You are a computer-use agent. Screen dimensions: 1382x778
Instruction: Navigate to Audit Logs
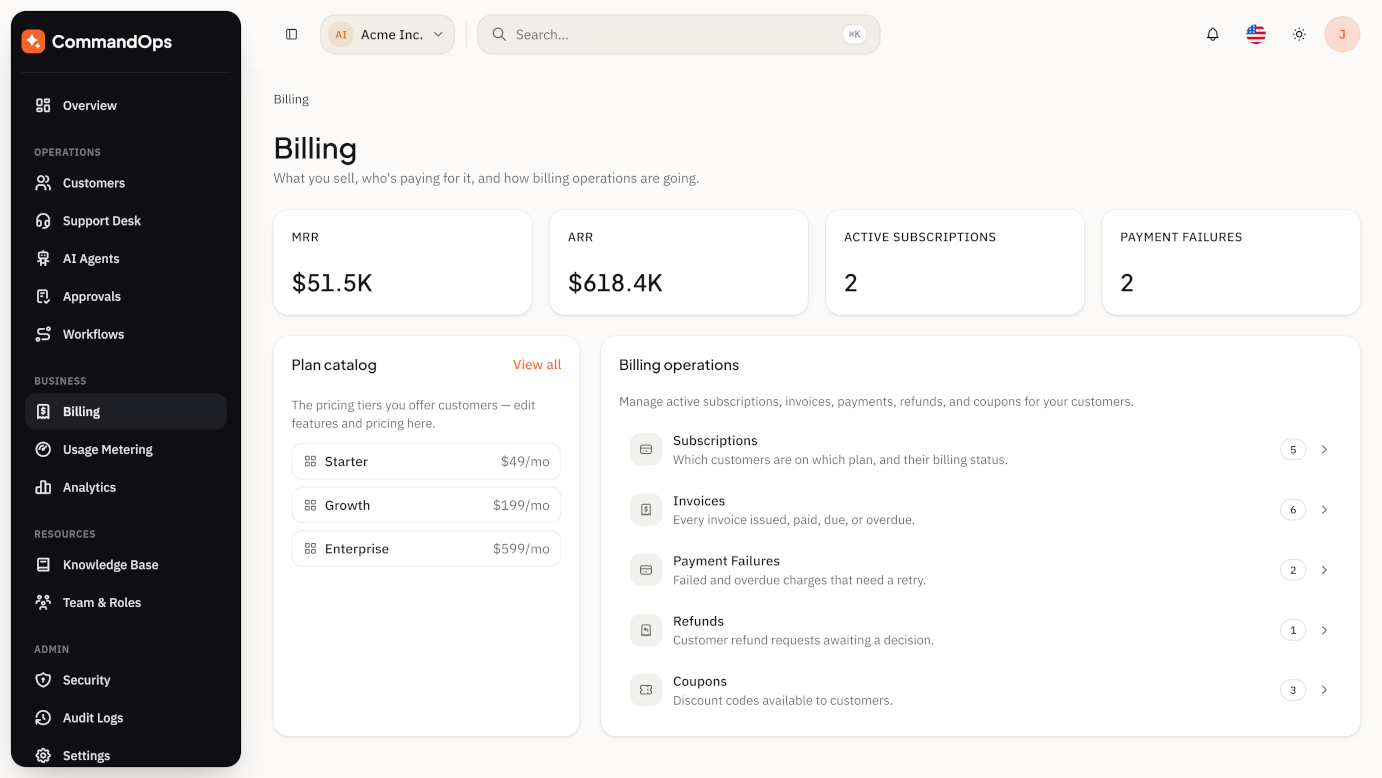(x=126, y=718)
